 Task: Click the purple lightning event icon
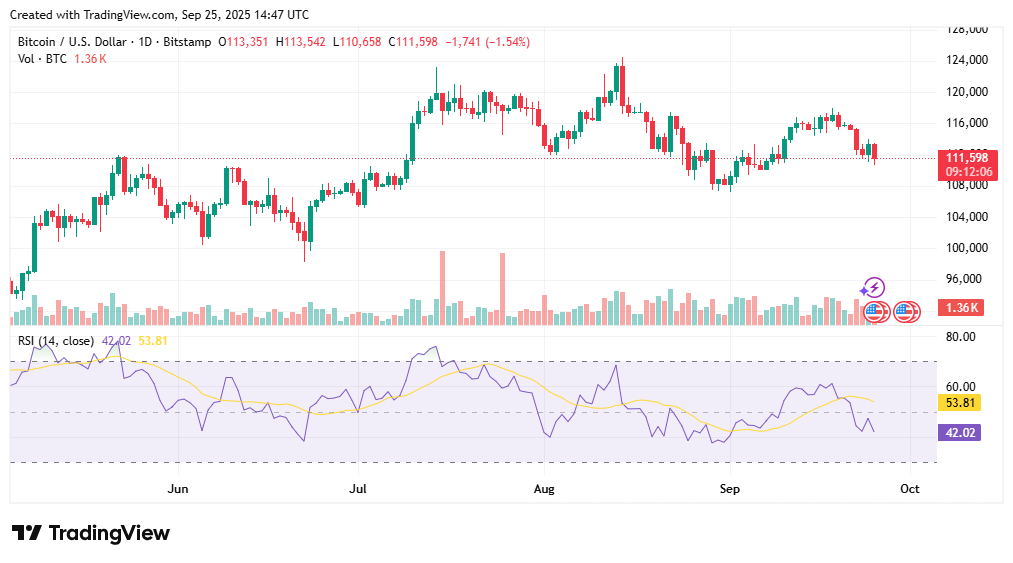pos(874,288)
